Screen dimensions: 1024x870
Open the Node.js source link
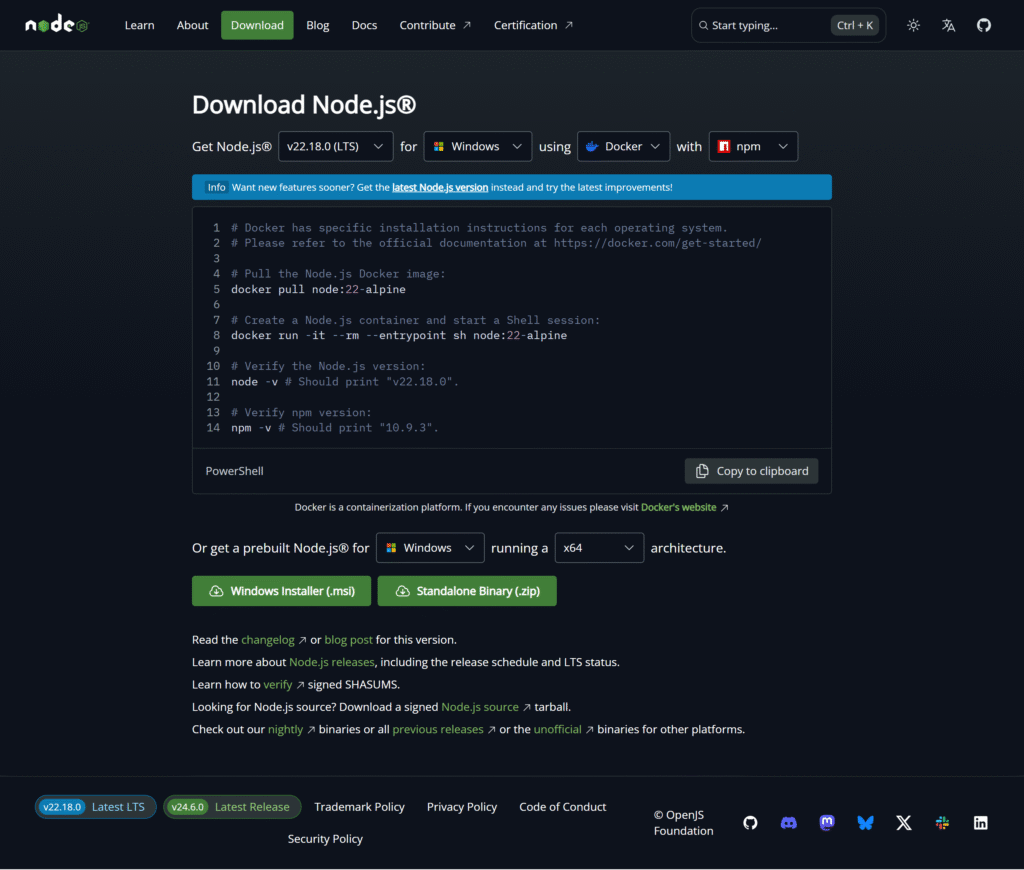pos(486,707)
